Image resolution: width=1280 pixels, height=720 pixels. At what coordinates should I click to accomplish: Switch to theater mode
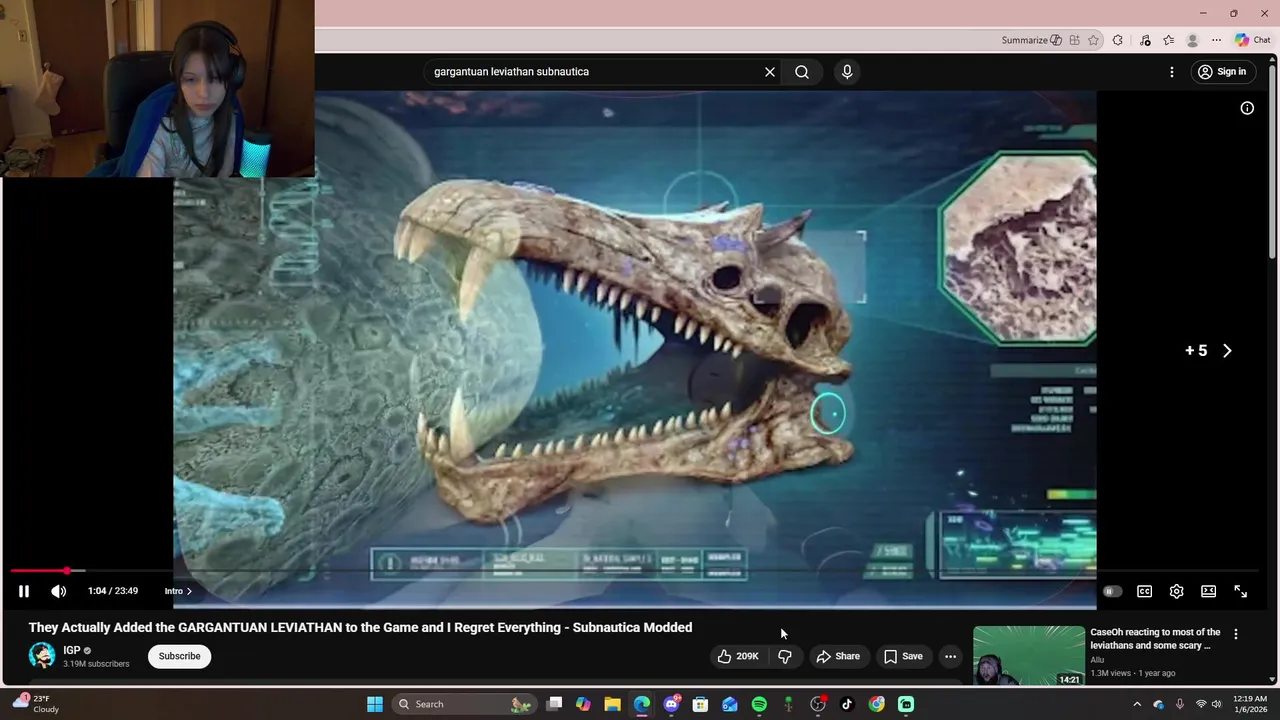[1208, 591]
